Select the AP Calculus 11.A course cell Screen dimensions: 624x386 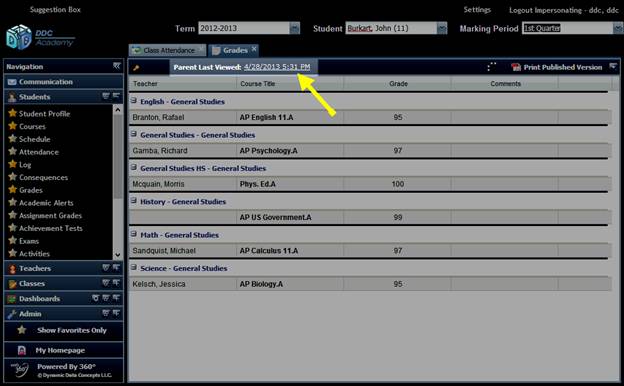(290, 251)
